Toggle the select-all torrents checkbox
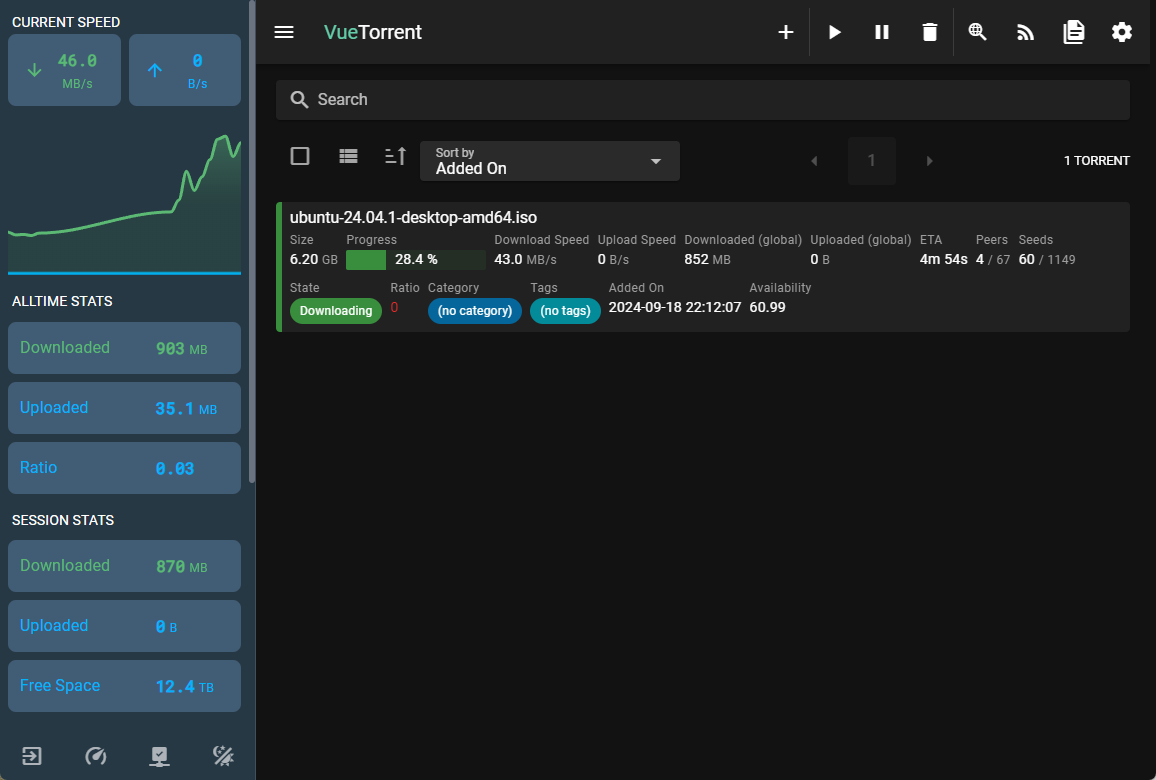 click(300, 156)
